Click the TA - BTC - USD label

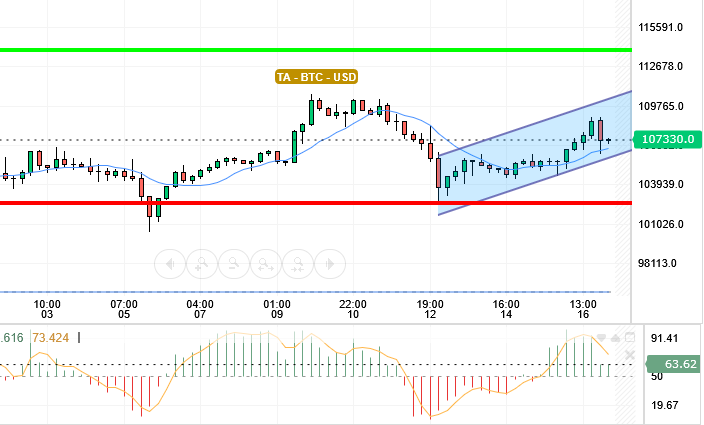317,77
